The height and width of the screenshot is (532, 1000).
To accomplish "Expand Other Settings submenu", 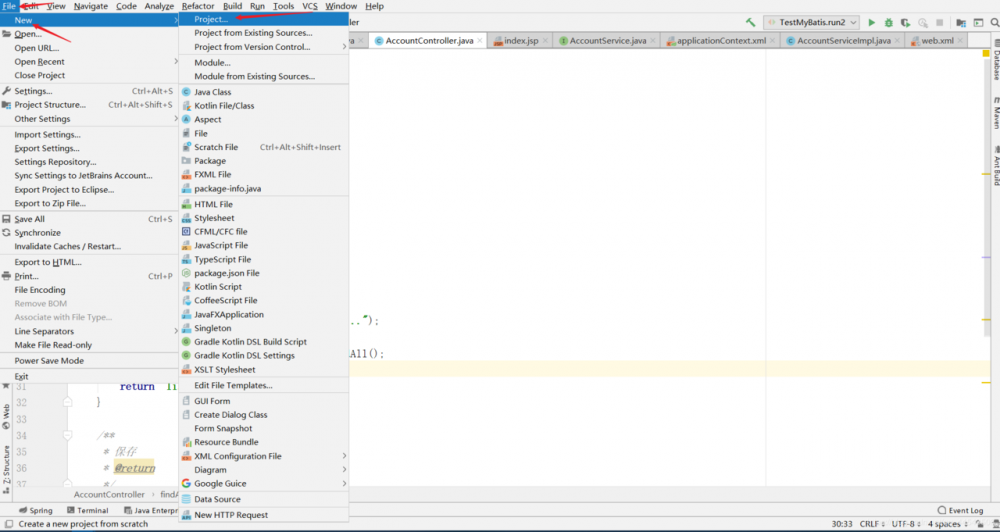I will (89, 119).
